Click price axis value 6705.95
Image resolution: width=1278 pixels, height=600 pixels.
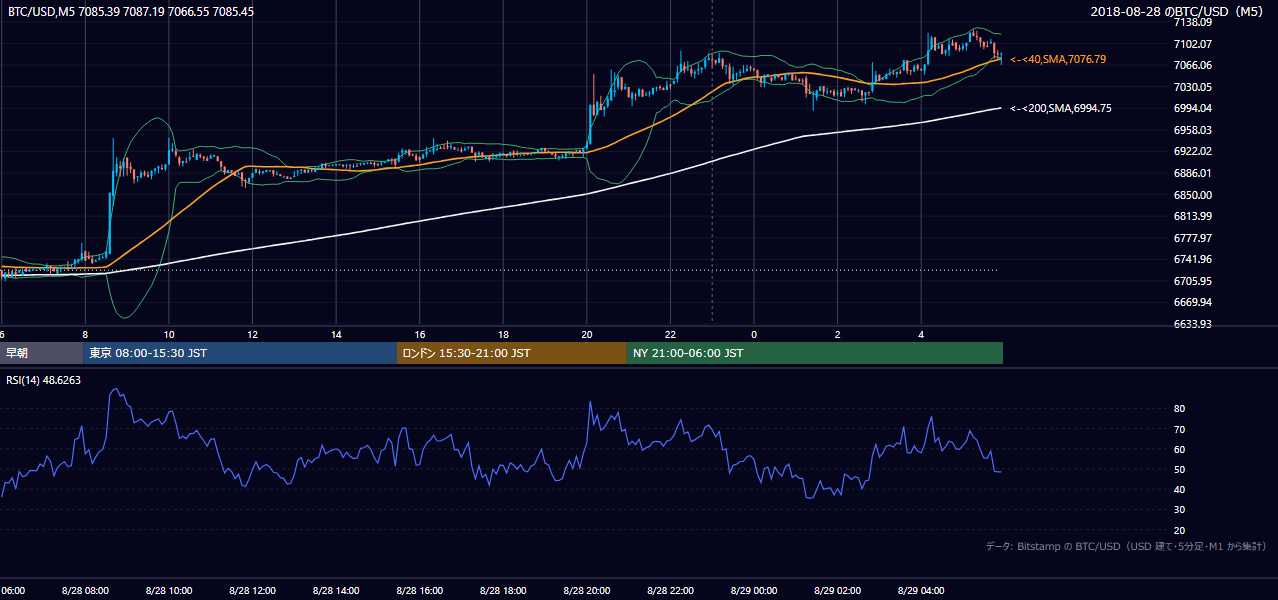pos(1193,281)
